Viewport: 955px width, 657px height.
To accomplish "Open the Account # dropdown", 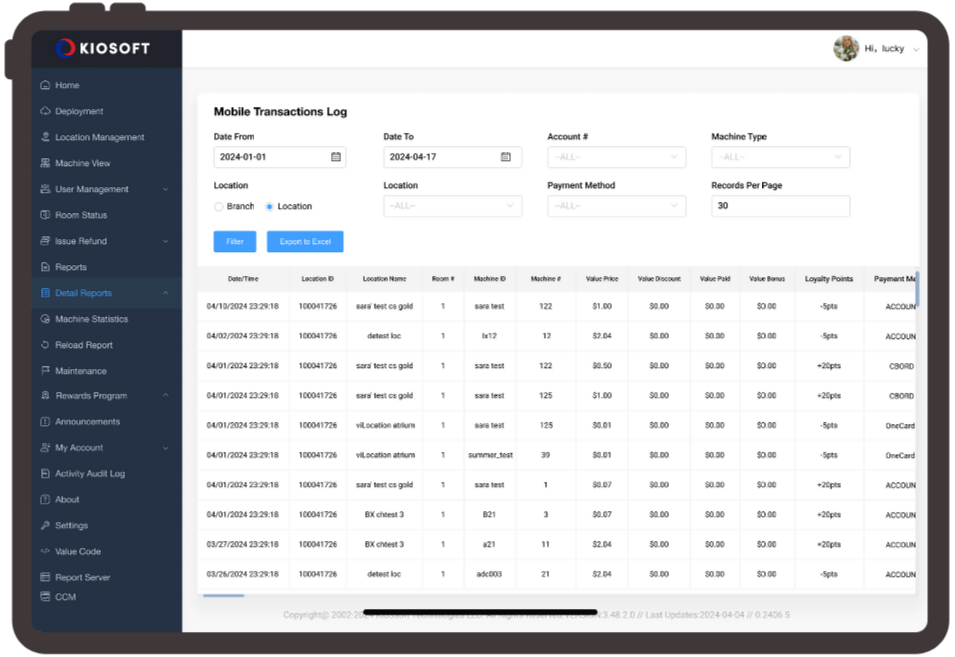I will pos(616,157).
